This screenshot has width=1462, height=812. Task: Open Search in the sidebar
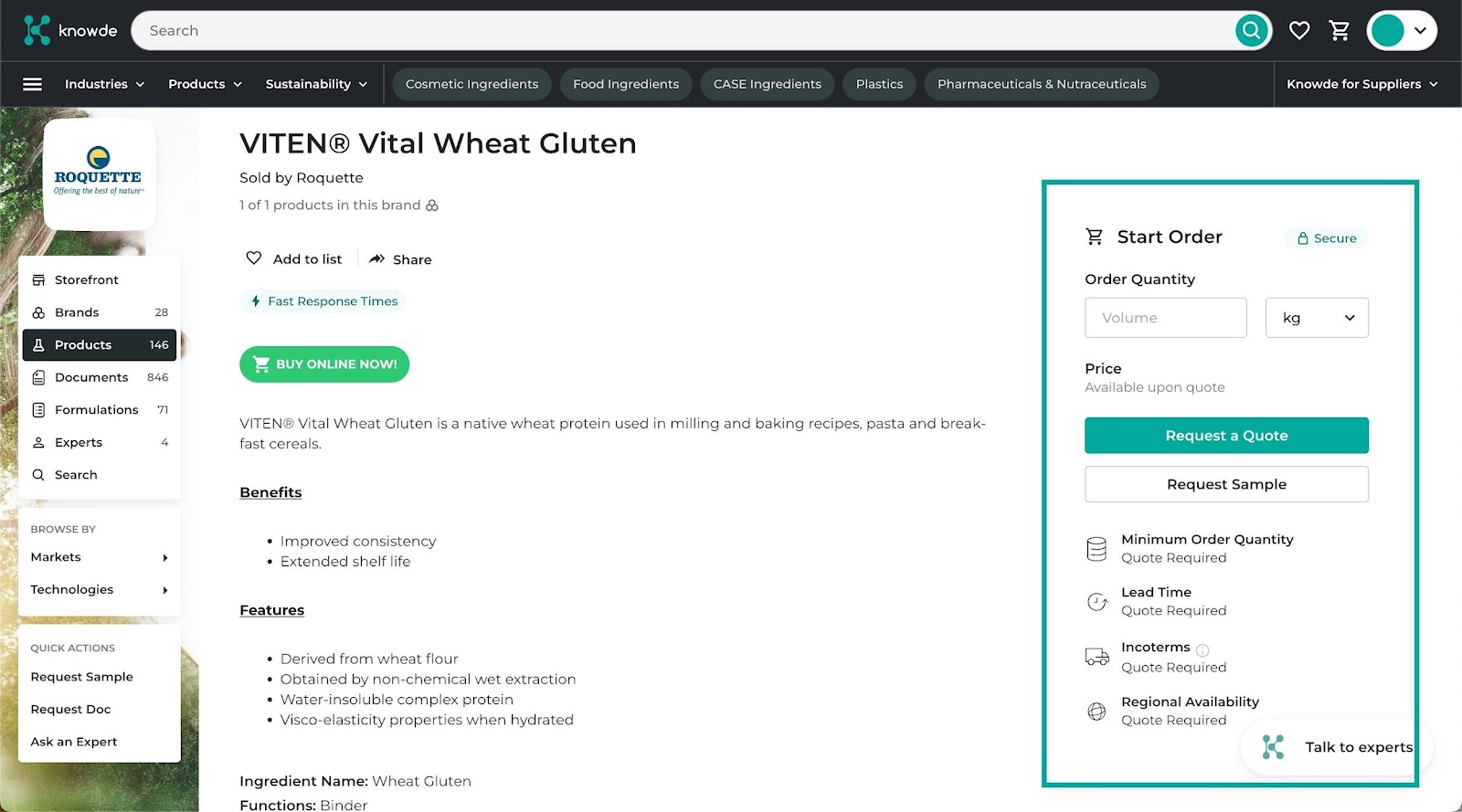click(x=100, y=475)
